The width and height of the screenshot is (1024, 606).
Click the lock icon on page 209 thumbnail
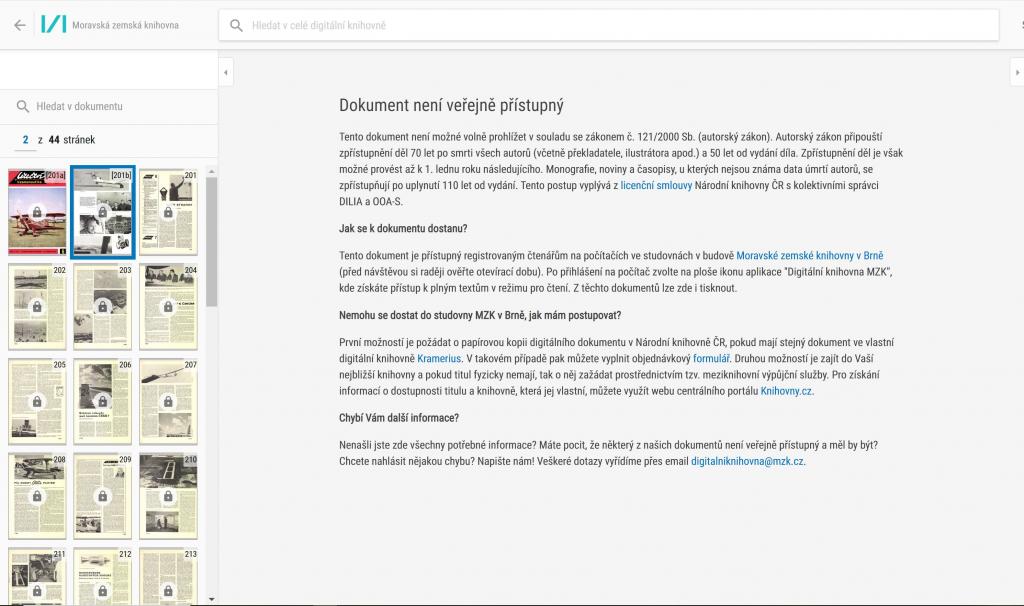(102, 496)
